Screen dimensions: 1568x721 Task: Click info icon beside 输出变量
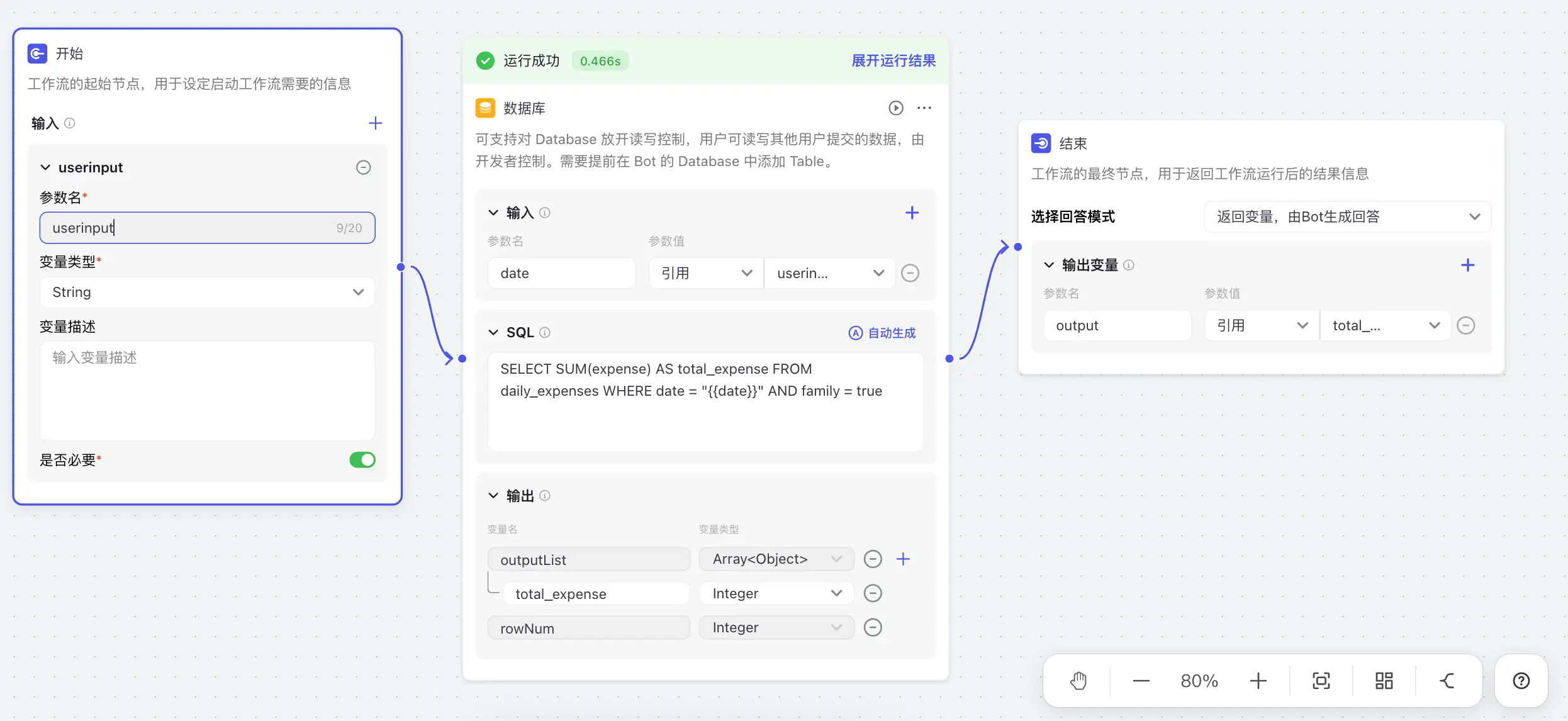pyautogui.click(x=1129, y=265)
